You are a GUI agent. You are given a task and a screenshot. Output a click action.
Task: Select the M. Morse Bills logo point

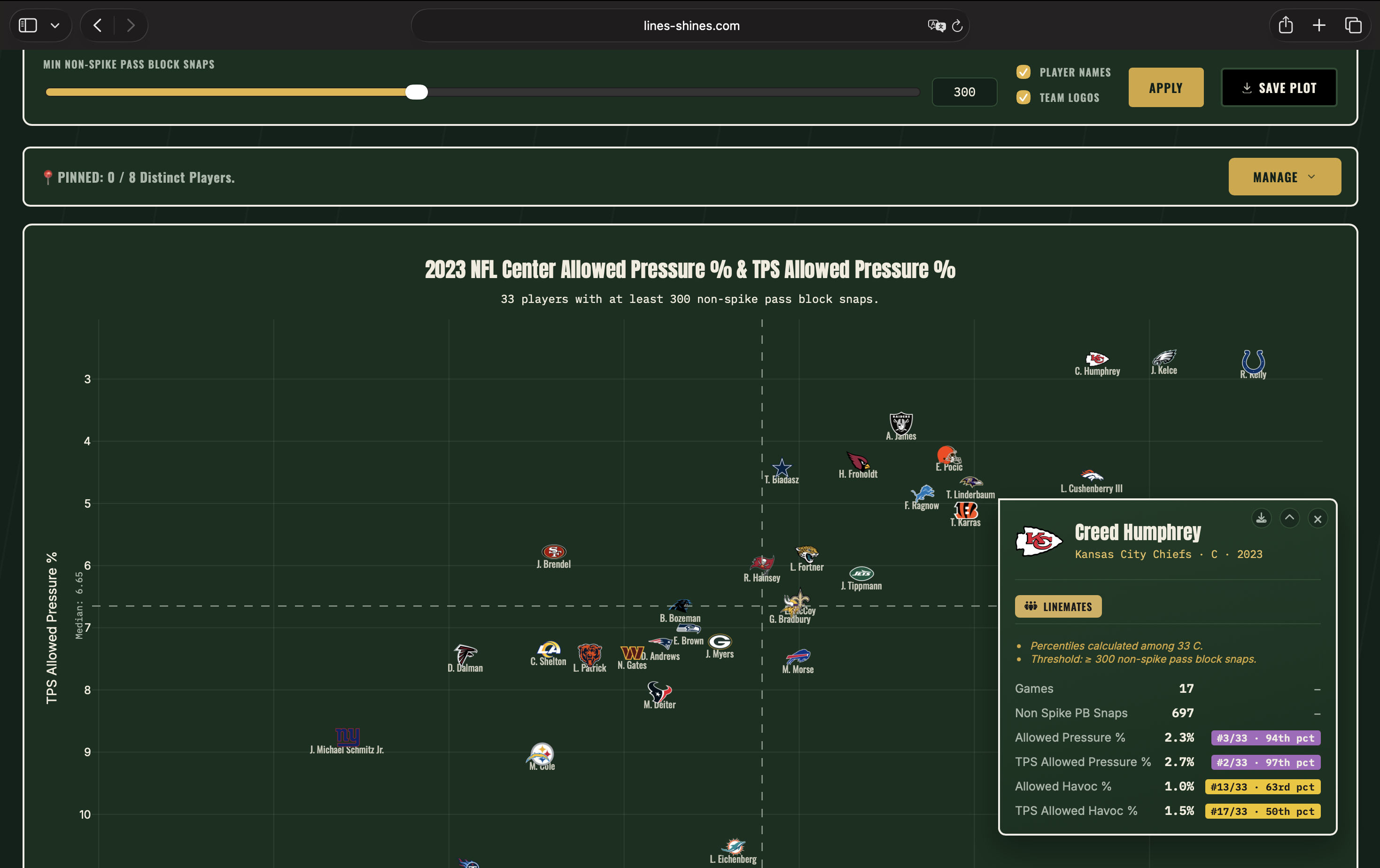coord(799,656)
